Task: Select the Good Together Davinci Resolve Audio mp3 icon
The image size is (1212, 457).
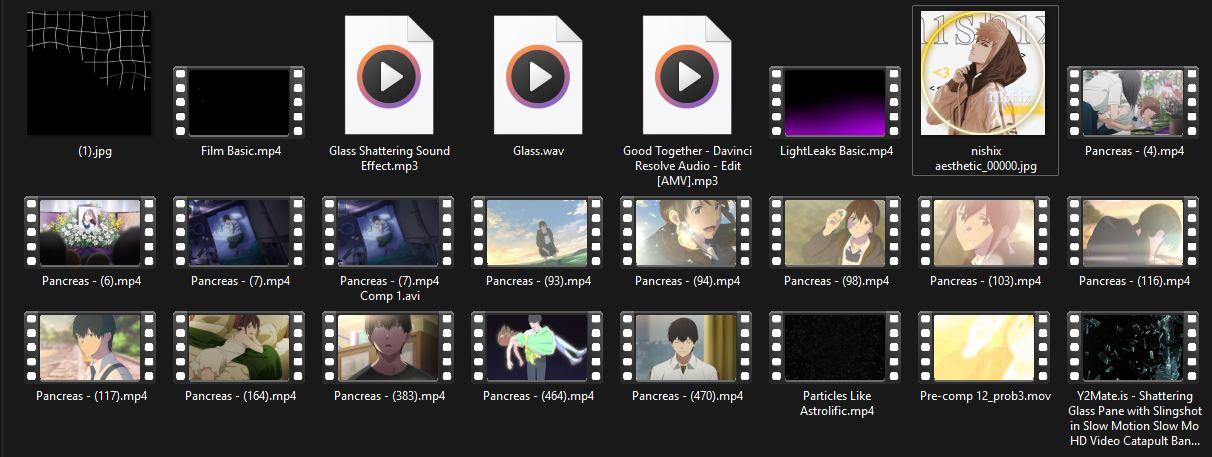Action: (x=688, y=76)
